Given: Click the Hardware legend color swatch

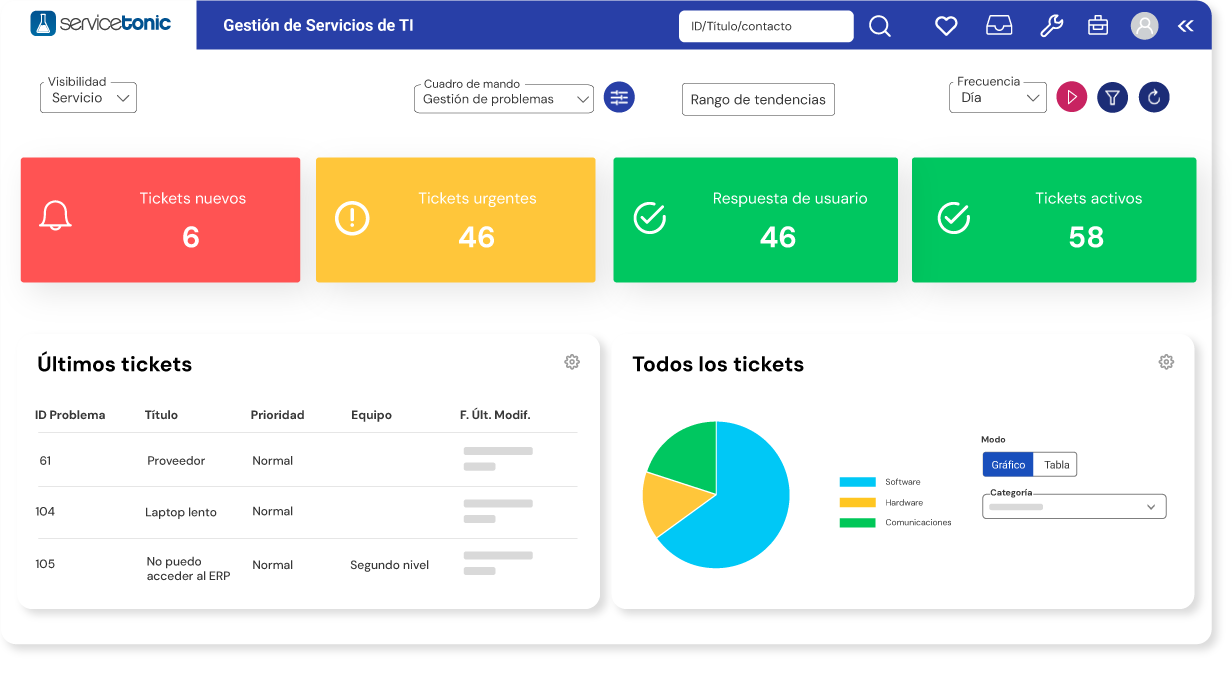Looking at the screenshot, I should 857,502.
